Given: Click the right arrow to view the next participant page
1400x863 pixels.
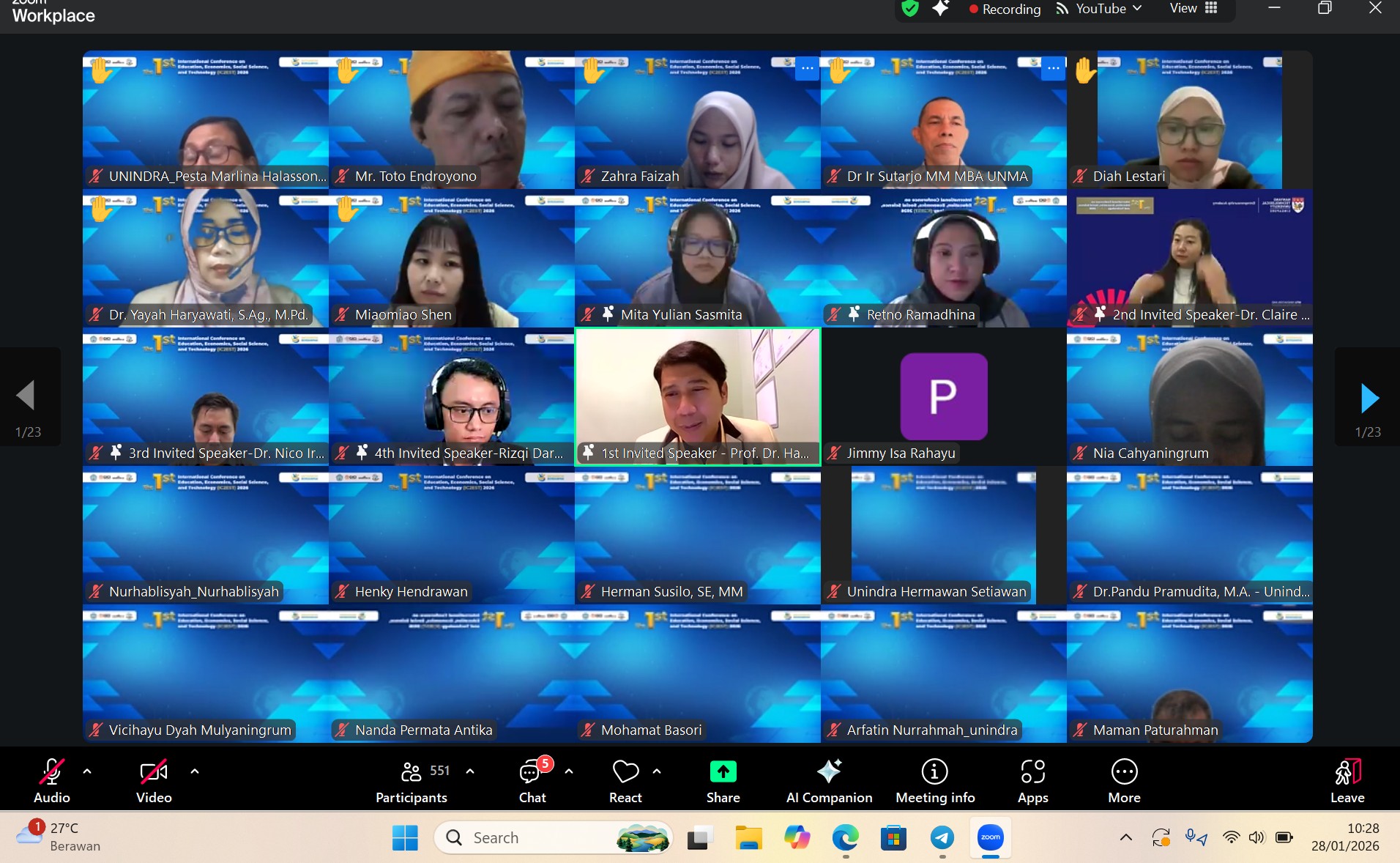Looking at the screenshot, I should tap(1371, 398).
